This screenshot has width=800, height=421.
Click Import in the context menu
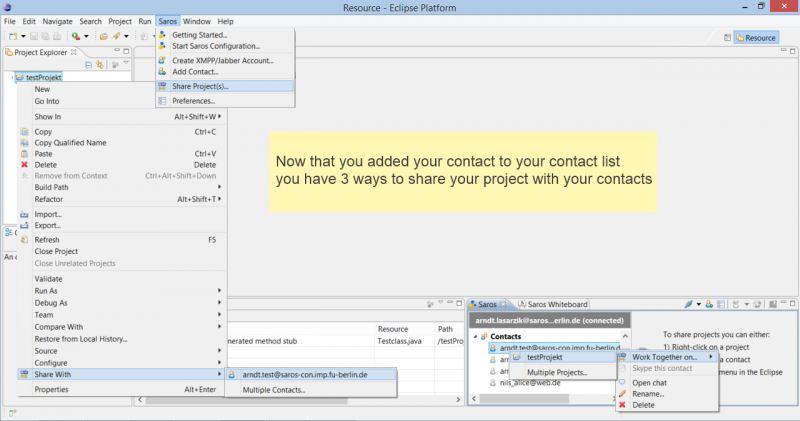[121, 214]
